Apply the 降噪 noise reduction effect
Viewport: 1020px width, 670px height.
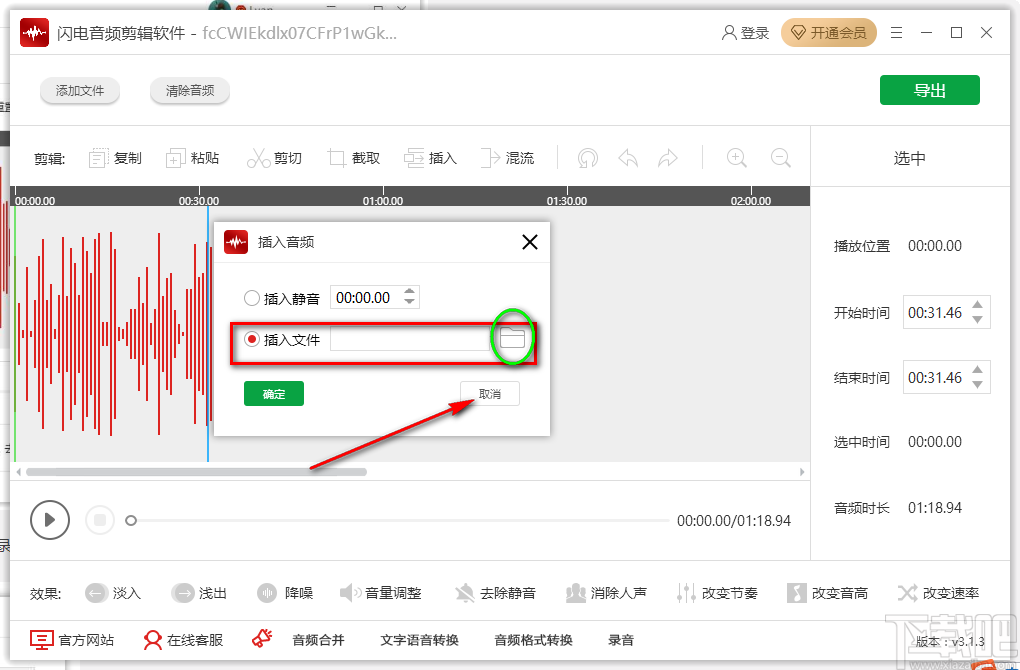pos(285,592)
